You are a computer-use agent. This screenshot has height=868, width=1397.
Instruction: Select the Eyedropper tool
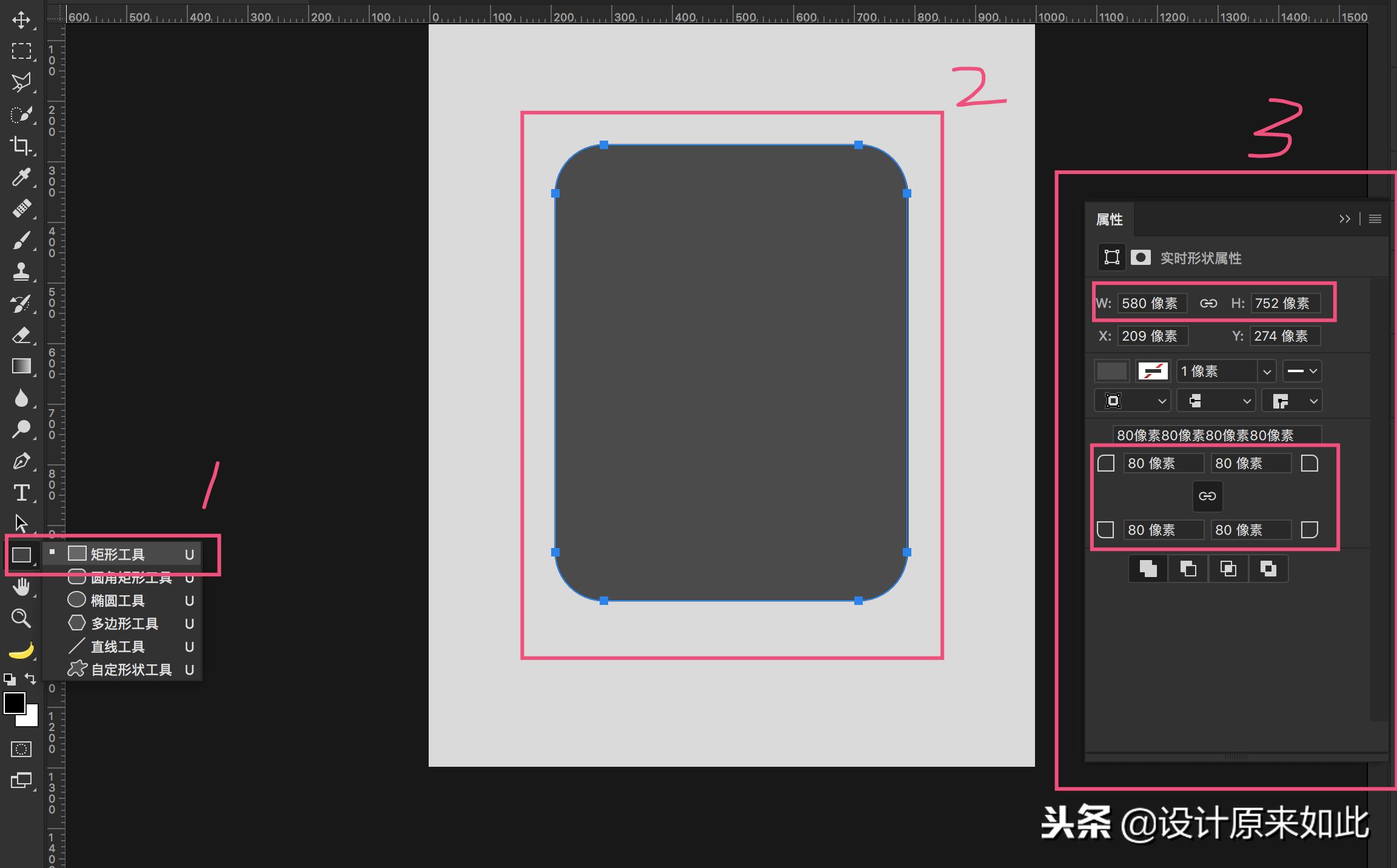pyautogui.click(x=22, y=178)
